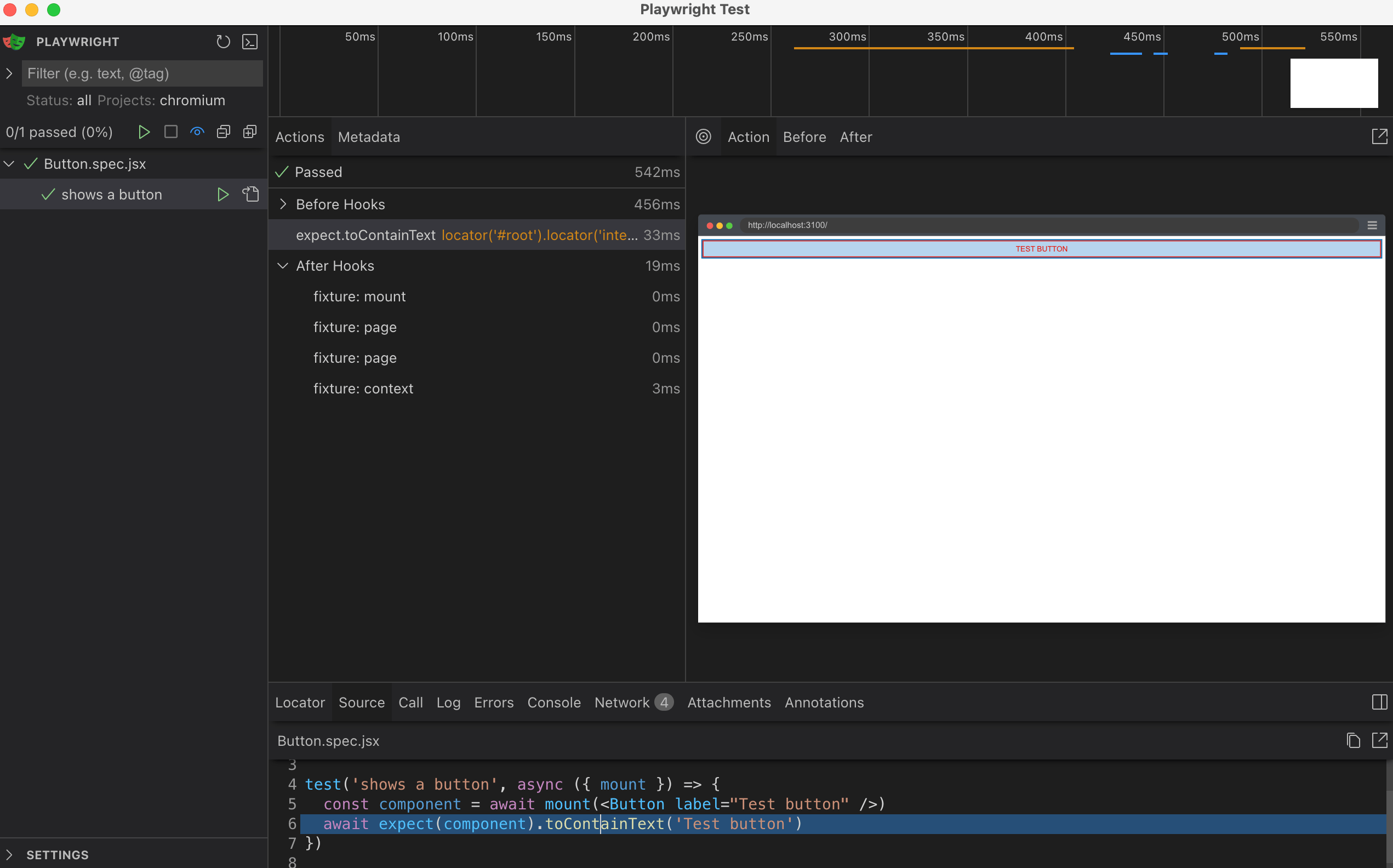1393x868 pixels.
Task: Open the Source tab
Action: pos(362,702)
